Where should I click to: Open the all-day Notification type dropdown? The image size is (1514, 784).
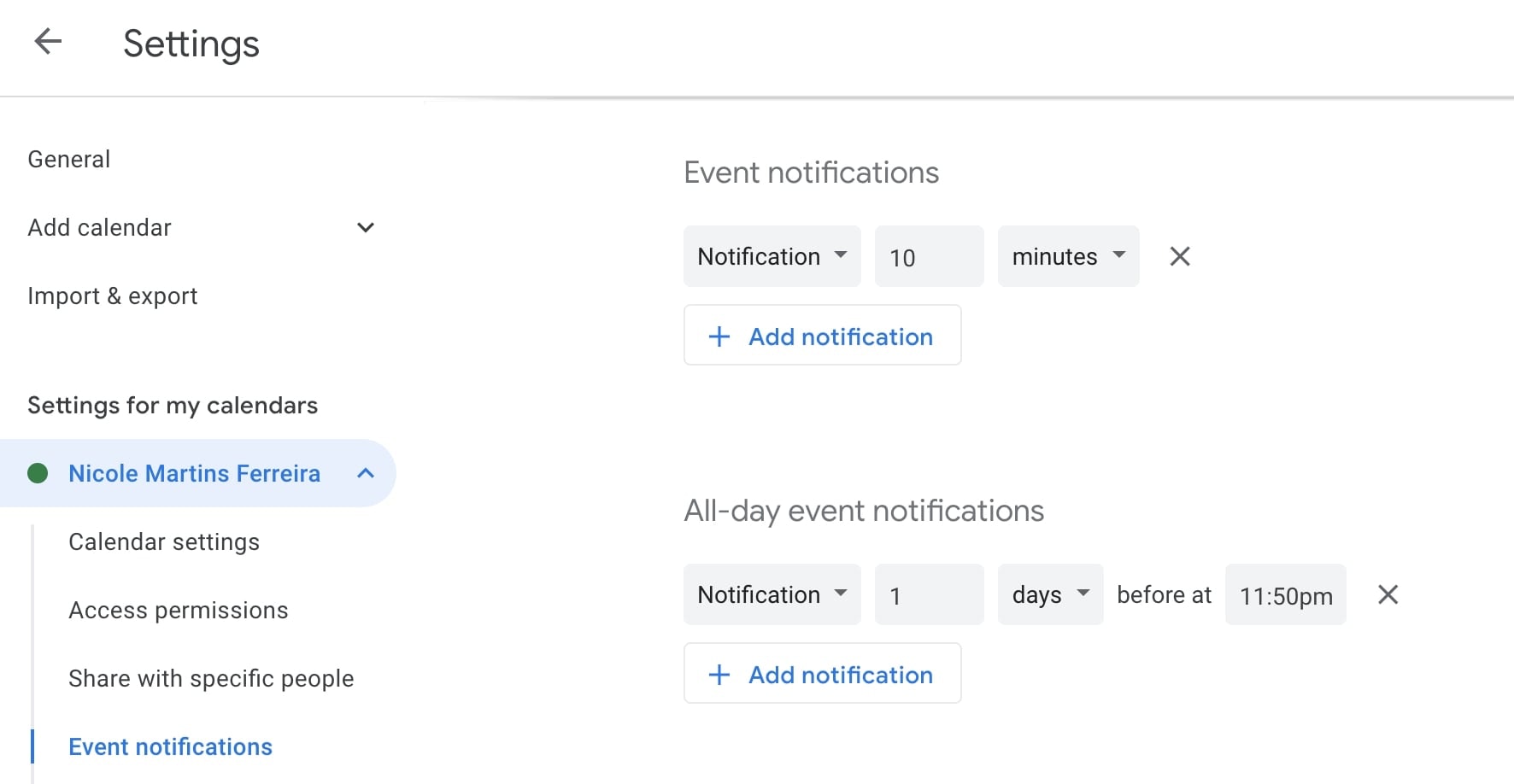pyautogui.click(x=772, y=594)
